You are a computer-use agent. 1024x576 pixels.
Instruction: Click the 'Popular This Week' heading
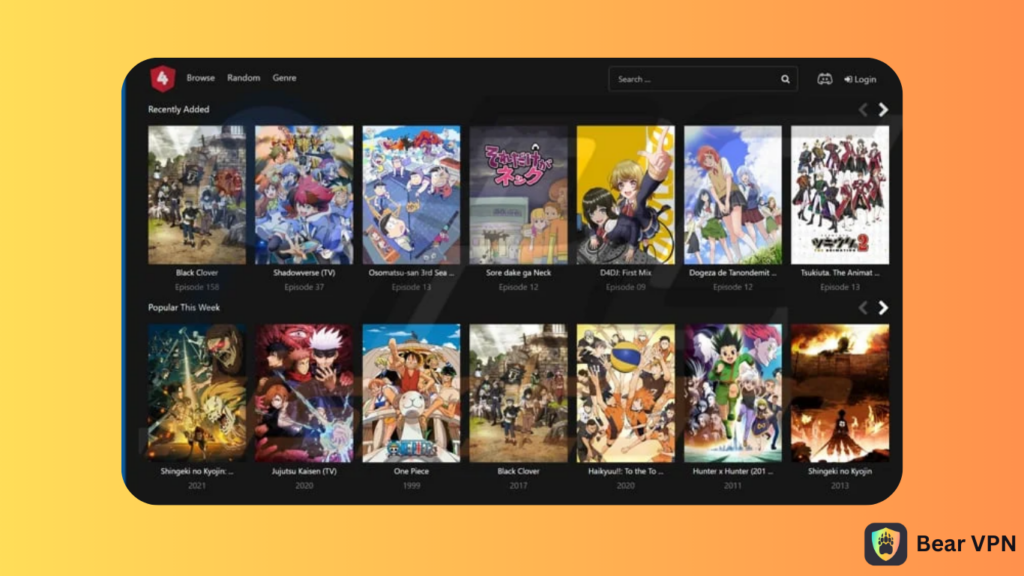click(184, 308)
